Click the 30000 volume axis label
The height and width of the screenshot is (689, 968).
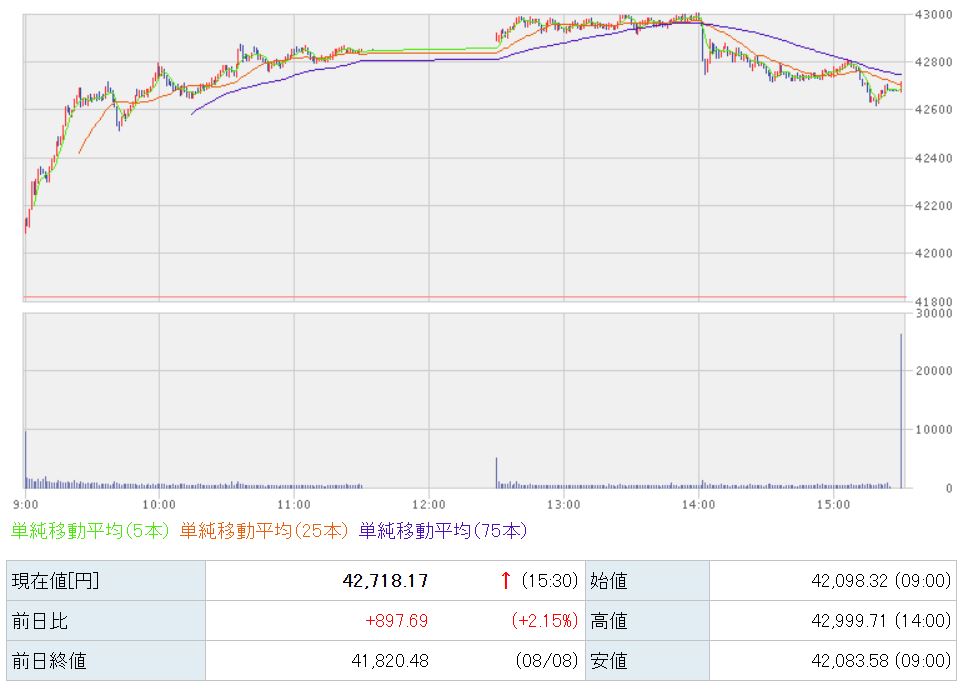(x=933, y=313)
